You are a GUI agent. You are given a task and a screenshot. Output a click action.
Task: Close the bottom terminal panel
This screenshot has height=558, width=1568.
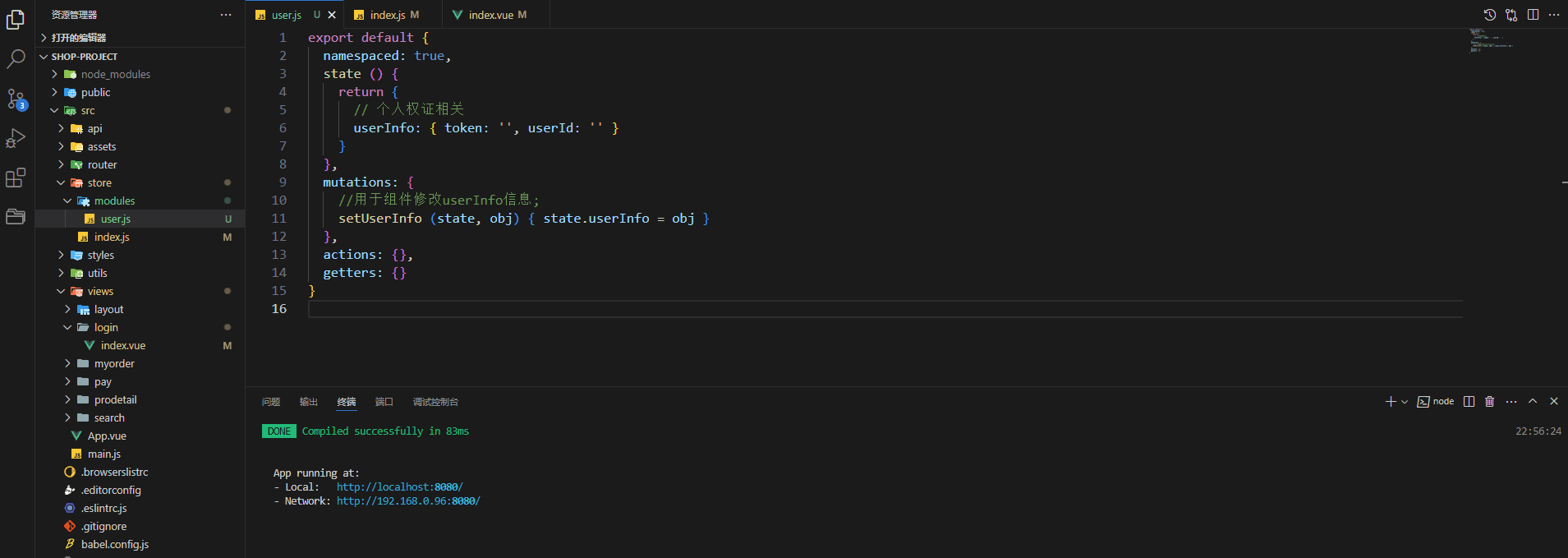point(1554,401)
